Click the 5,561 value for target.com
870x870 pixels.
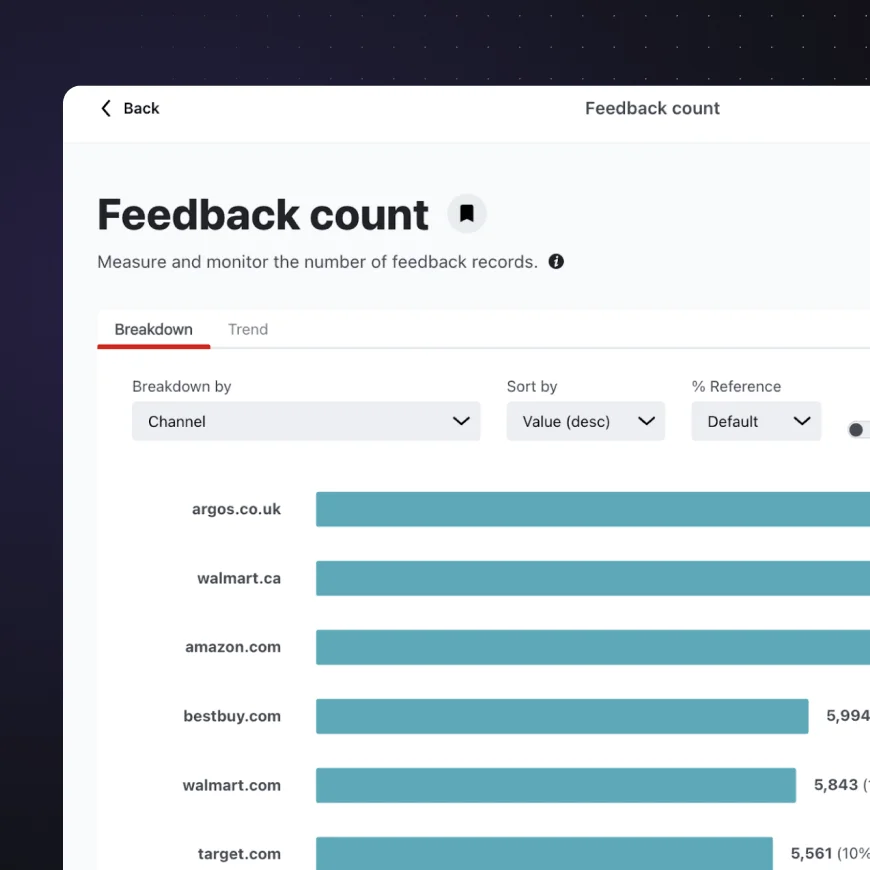(811, 853)
